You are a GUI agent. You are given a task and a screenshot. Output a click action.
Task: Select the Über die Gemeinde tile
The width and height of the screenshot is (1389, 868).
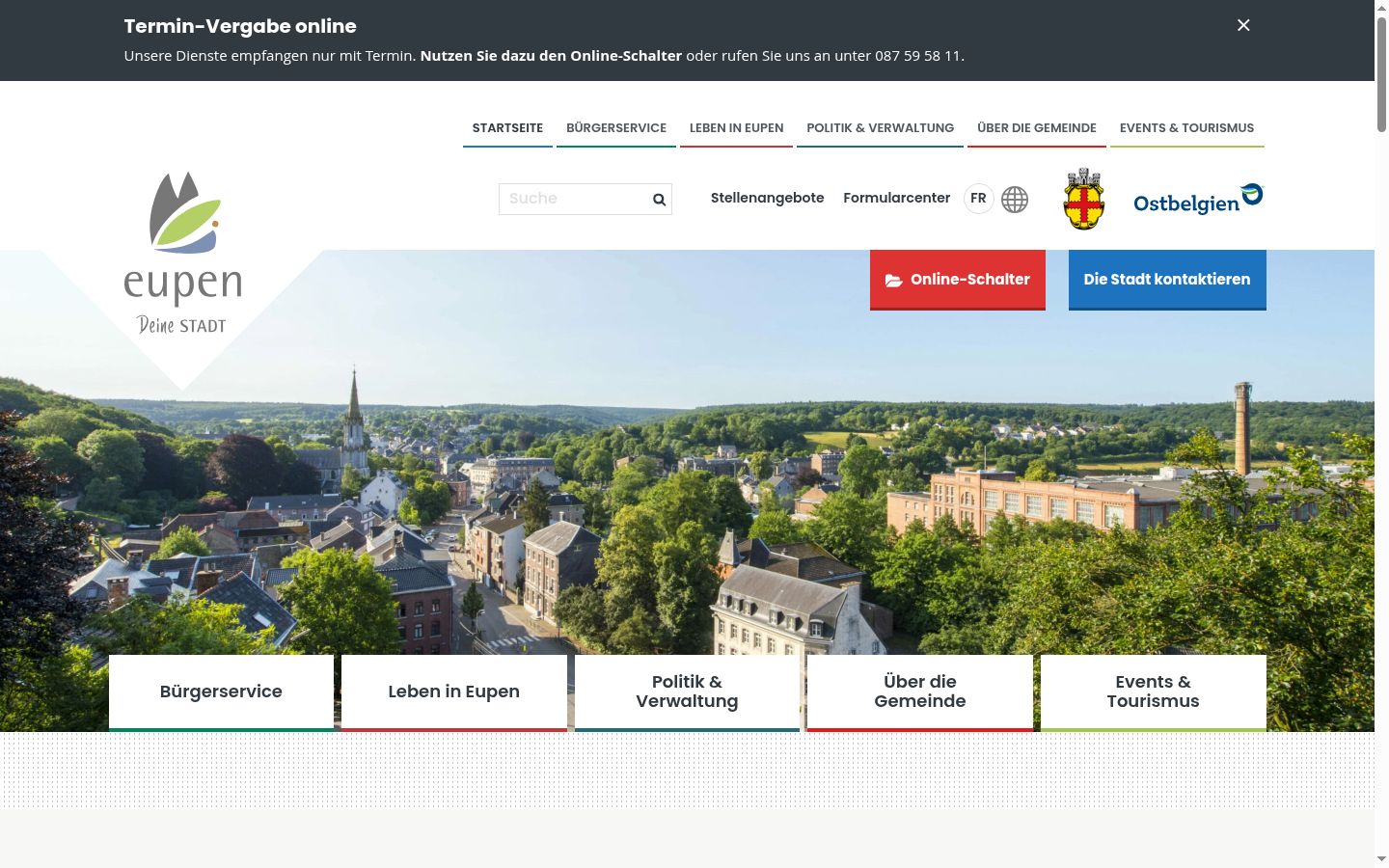click(920, 692)
